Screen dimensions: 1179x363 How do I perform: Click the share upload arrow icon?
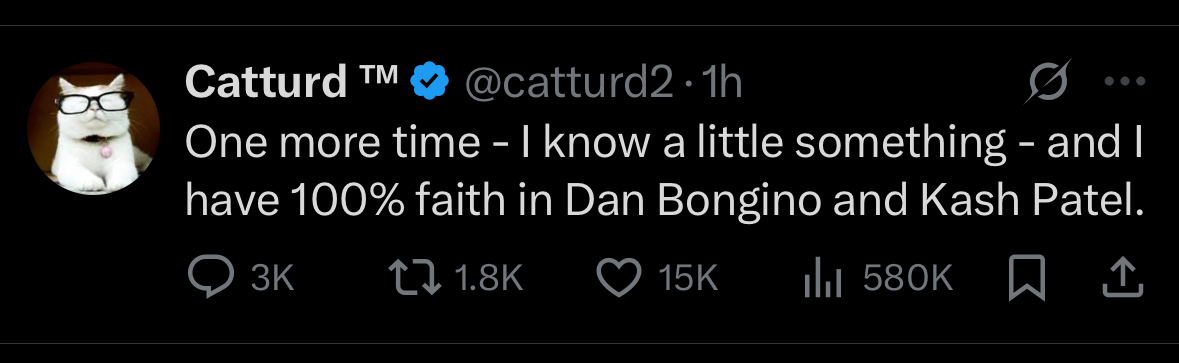coord(1123,278)
